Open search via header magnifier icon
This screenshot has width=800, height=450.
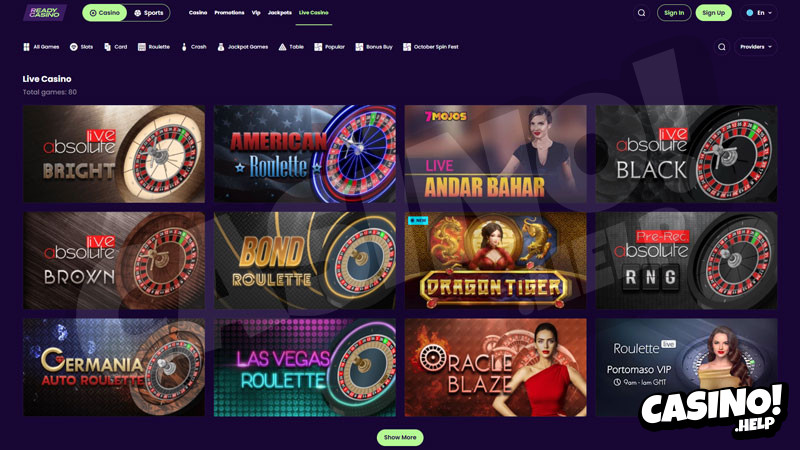pyautogui.click(x=641, y=13)
